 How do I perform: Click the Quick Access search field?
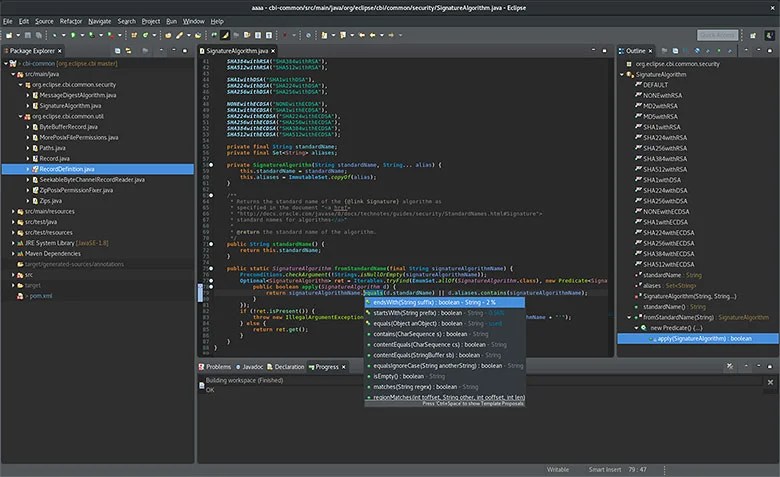pos(718,35)
